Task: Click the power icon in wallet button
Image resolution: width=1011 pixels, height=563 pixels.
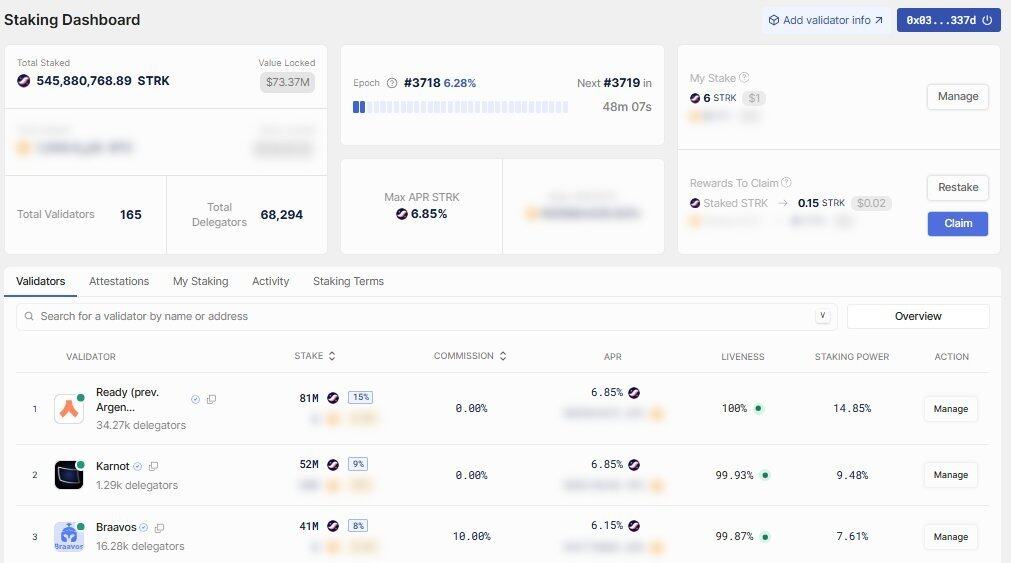Action: click(x=987, y=20)
